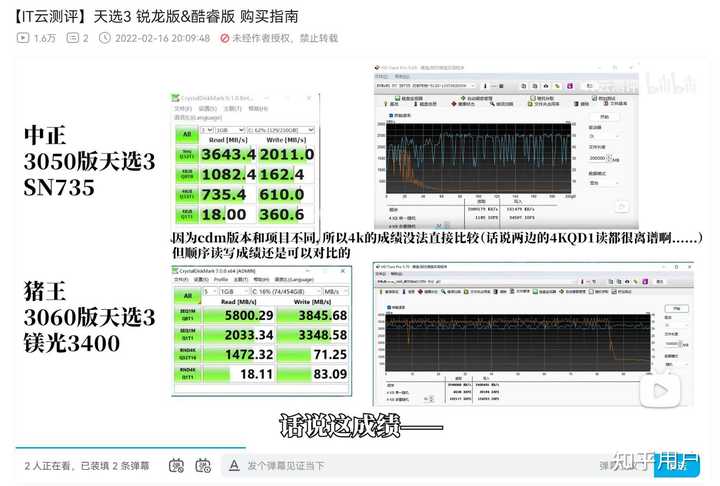Open the Language menu in lower CrystalDiskMark

pyautogui.click(x=294, y=279)
